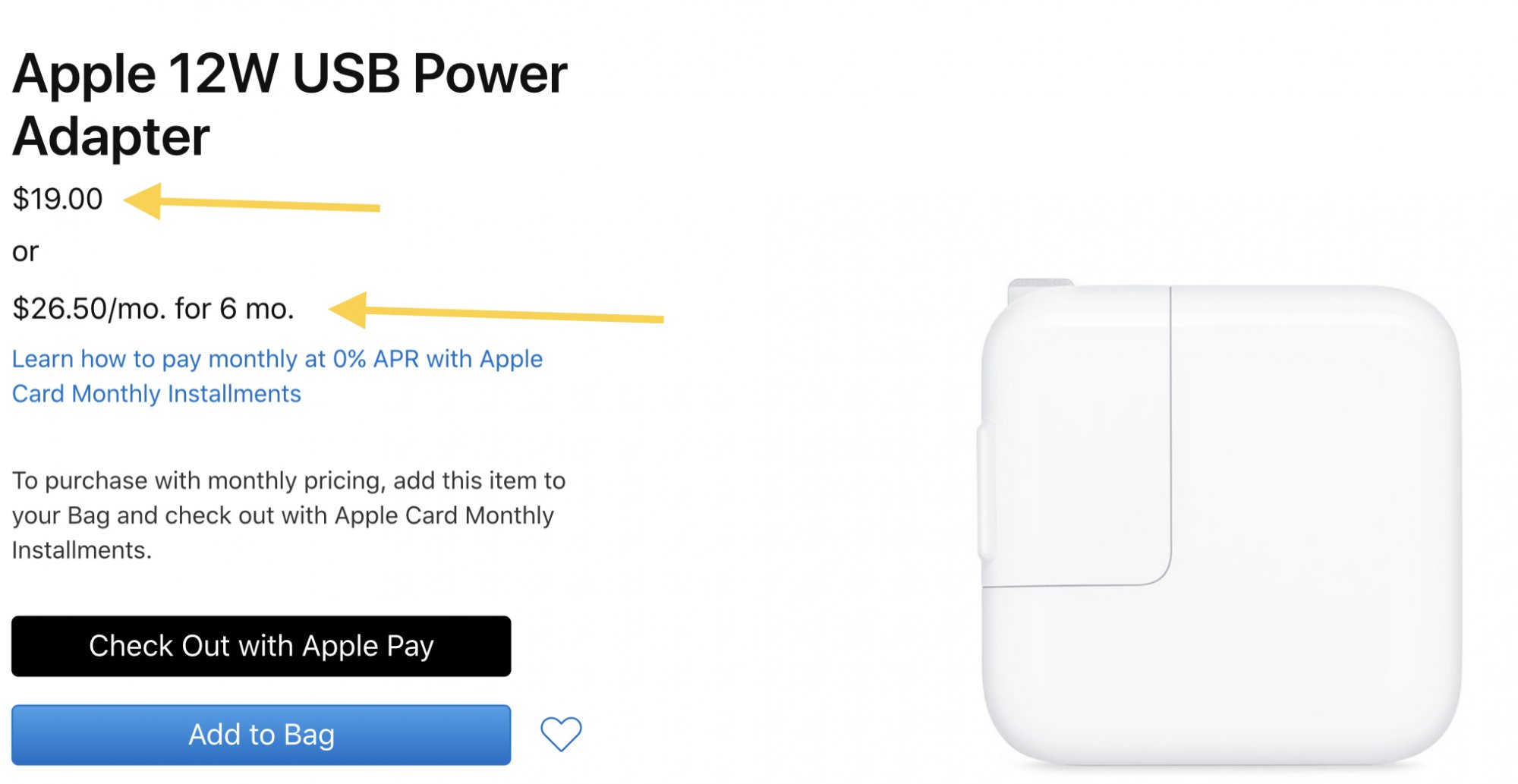Click the word 'Adapter' in the title
Image resolution: width=1518 pixels, height=784 pixels.
(x=111, y=137)
